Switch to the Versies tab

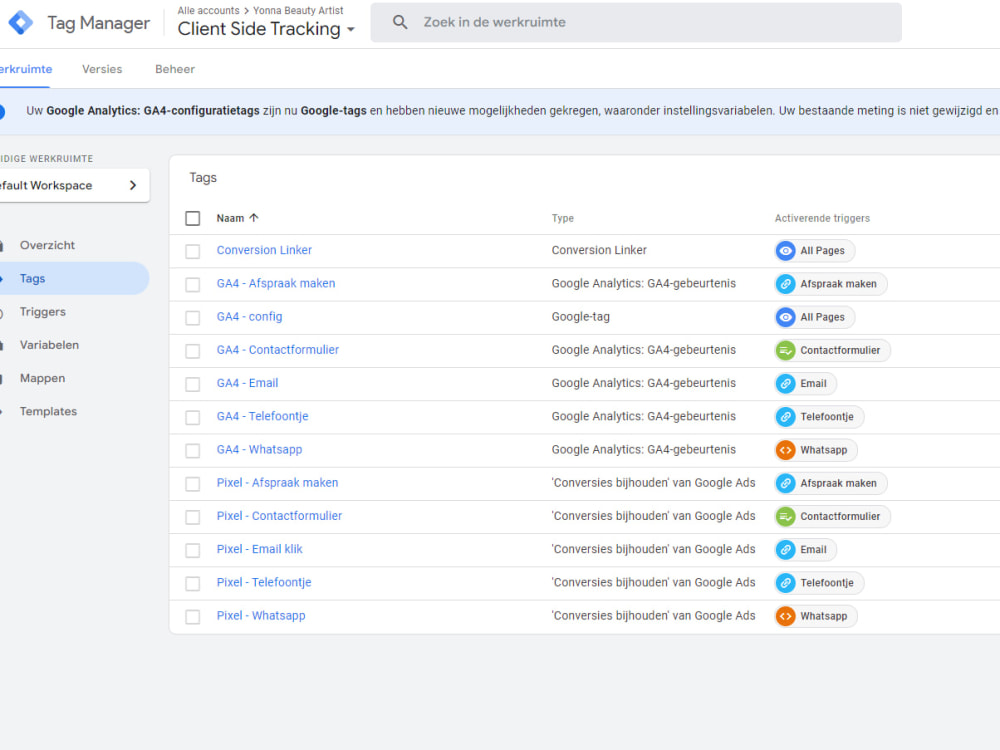(102, 69)
